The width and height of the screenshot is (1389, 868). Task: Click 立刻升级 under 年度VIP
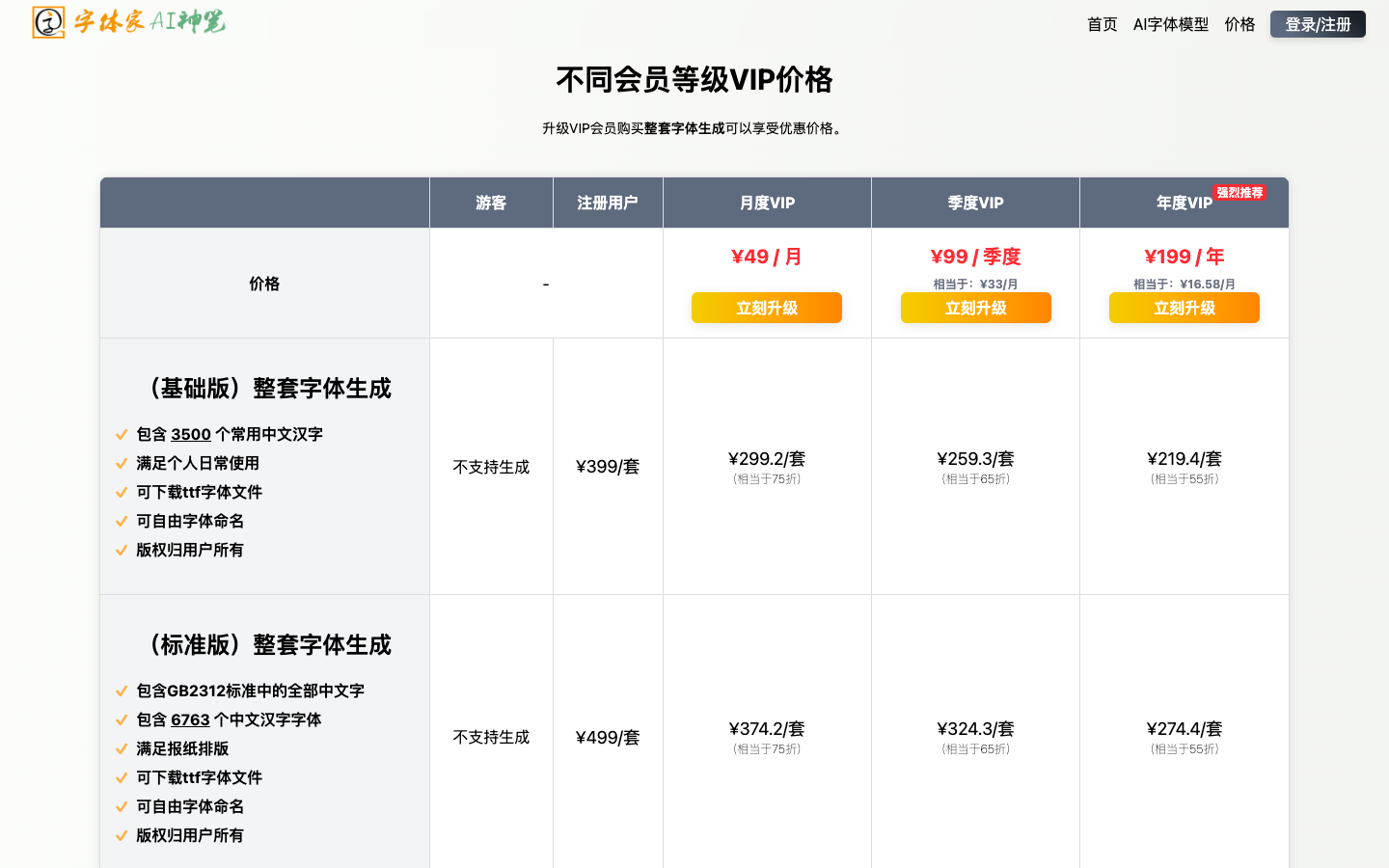tap(1184, 308)
